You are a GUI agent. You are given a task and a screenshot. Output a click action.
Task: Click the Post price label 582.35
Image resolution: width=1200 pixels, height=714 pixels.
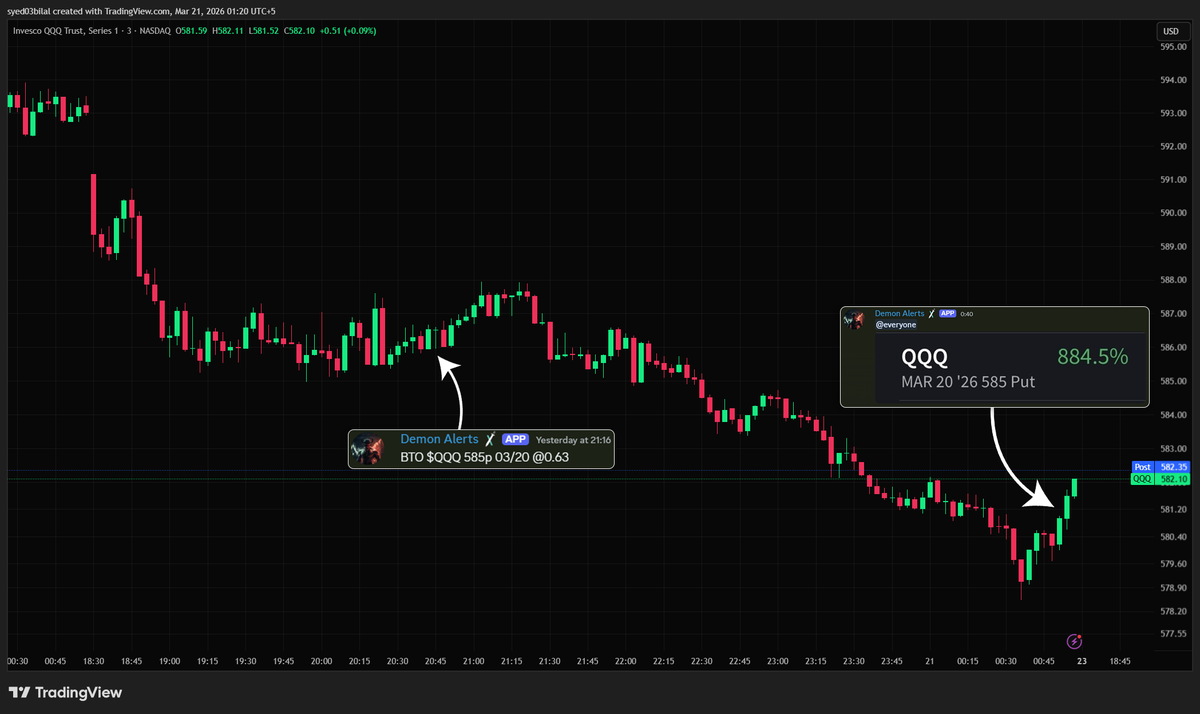pos(1159,467)
